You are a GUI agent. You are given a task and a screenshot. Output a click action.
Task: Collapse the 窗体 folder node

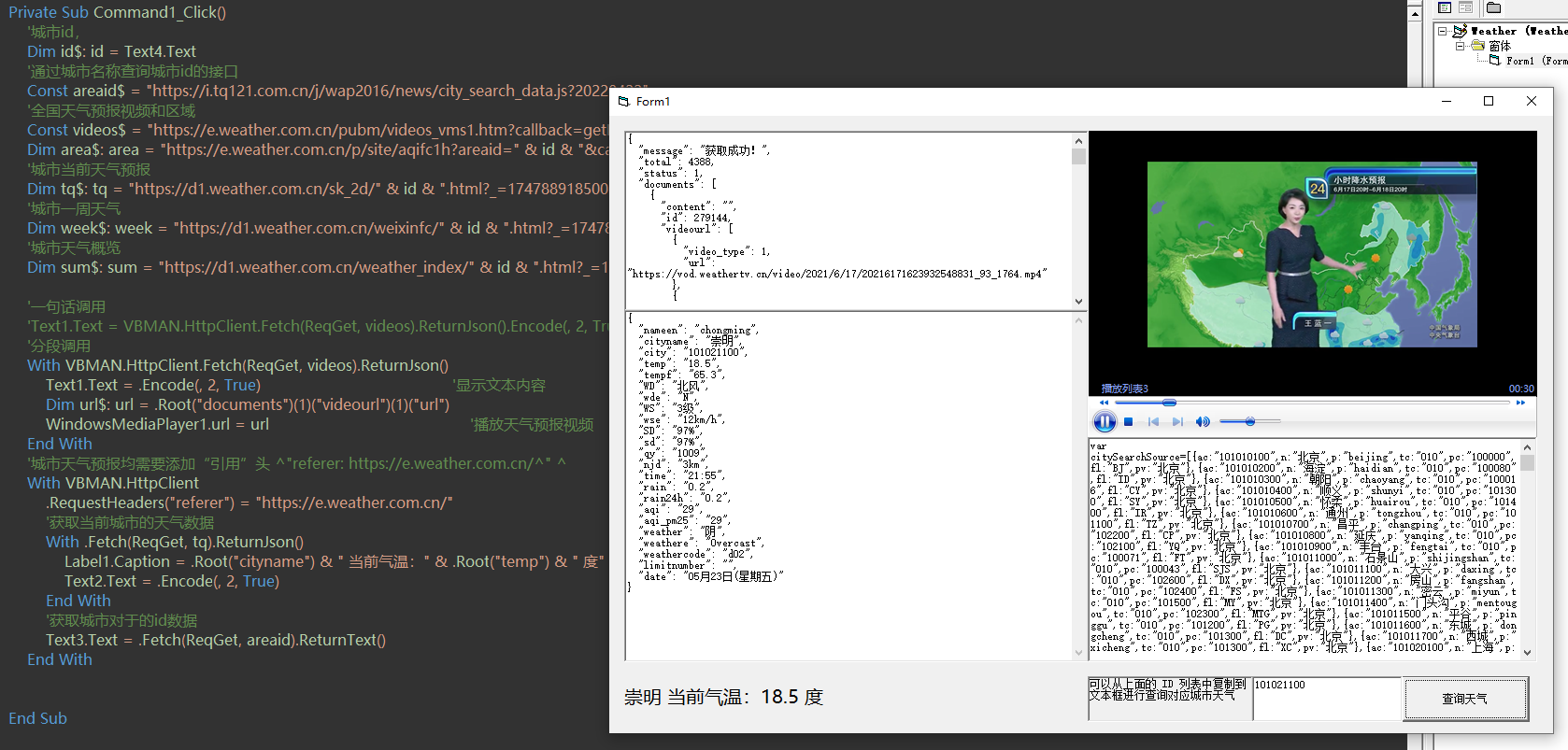1460,46
